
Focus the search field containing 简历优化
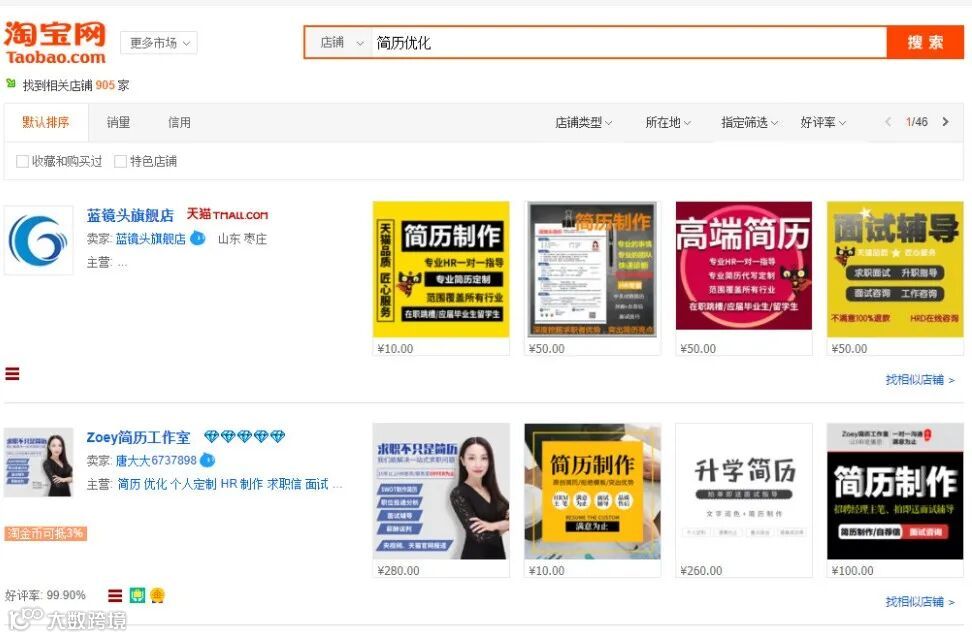628,43
